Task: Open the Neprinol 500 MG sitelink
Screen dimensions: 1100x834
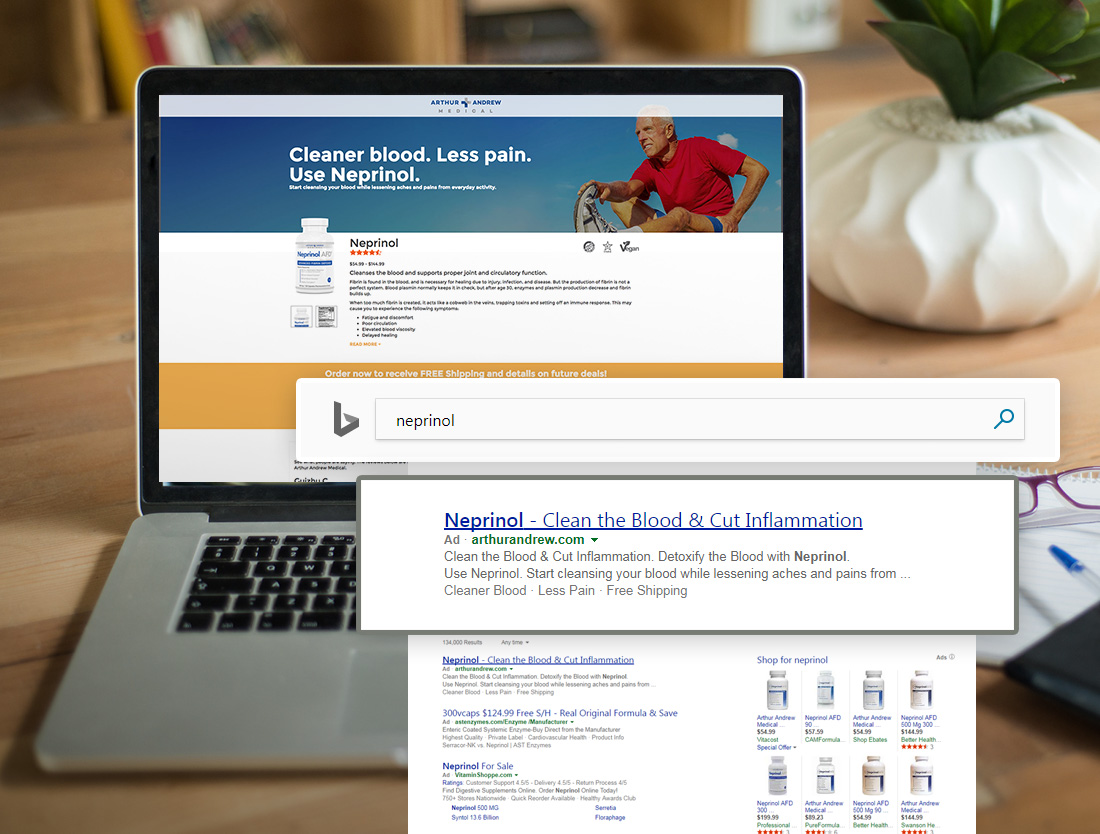Action: click(475, 808)
